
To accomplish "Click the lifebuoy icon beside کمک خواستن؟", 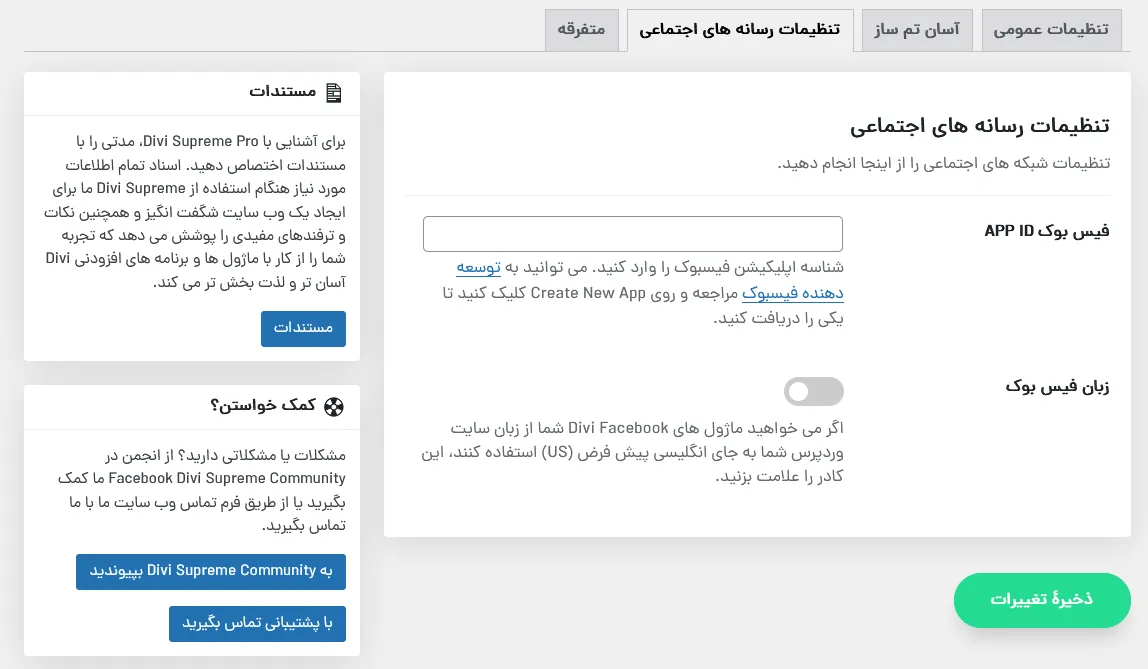I will pos(334,406).
